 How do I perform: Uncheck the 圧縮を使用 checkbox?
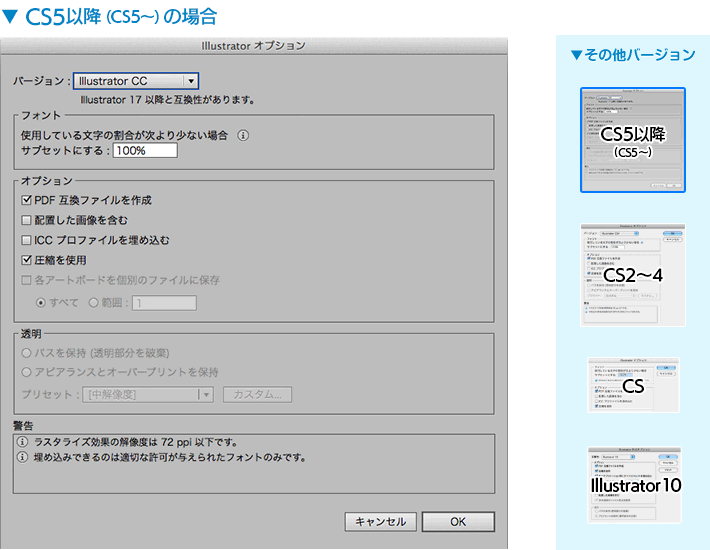27,260
